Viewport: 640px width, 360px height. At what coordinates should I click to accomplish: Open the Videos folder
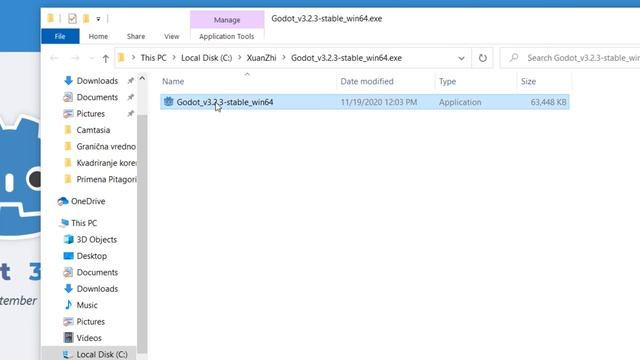[89, 338]
